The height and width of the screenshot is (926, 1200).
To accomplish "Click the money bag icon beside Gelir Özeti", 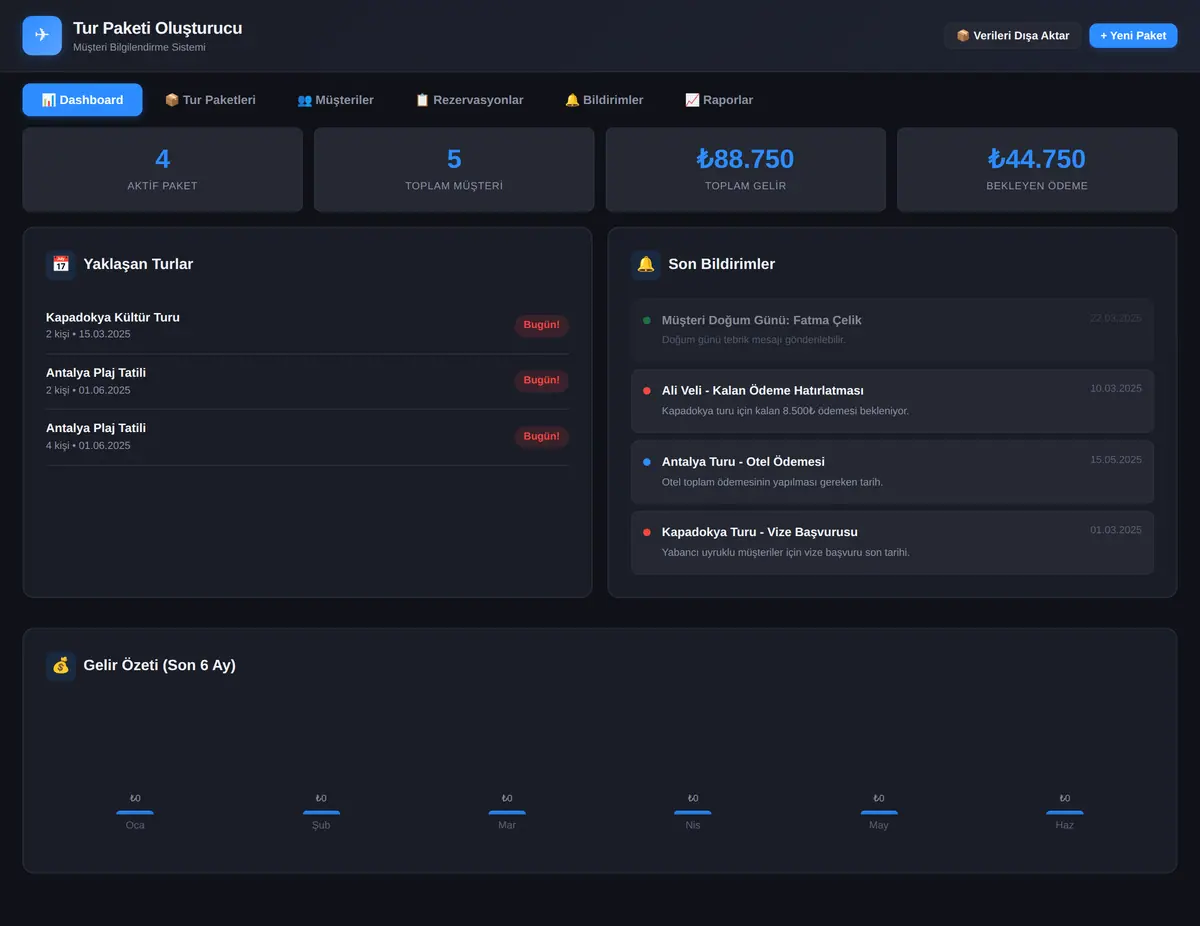I will (x=61, y=665).
